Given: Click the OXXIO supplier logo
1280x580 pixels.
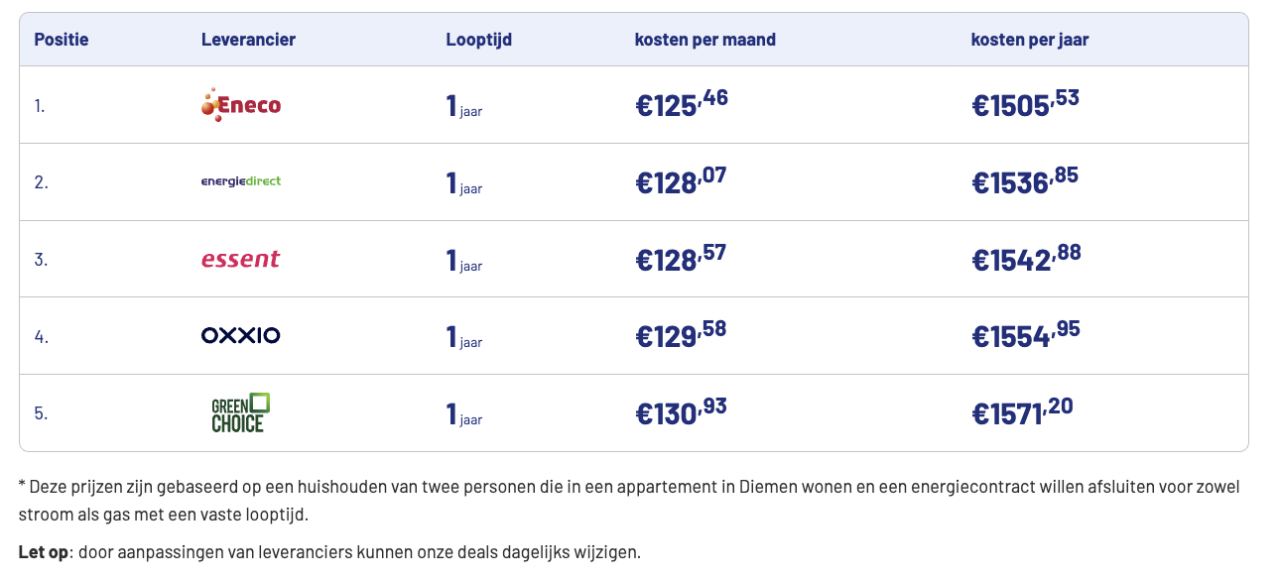Looking at the screenshot, I should coord(241,336).
